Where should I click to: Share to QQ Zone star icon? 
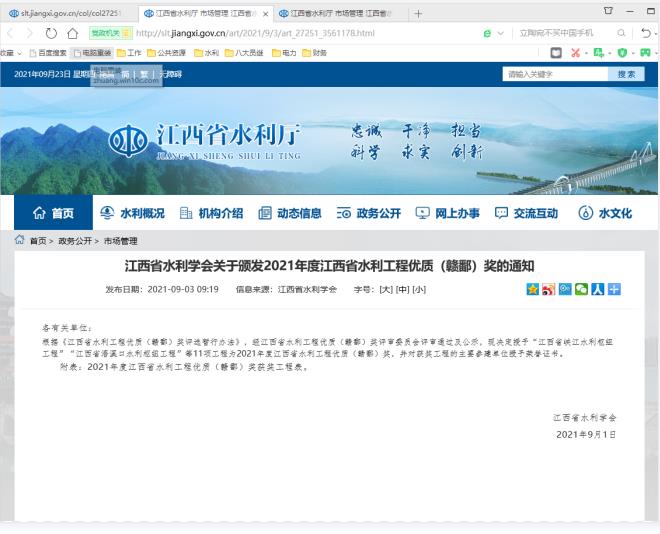point(532,289)
